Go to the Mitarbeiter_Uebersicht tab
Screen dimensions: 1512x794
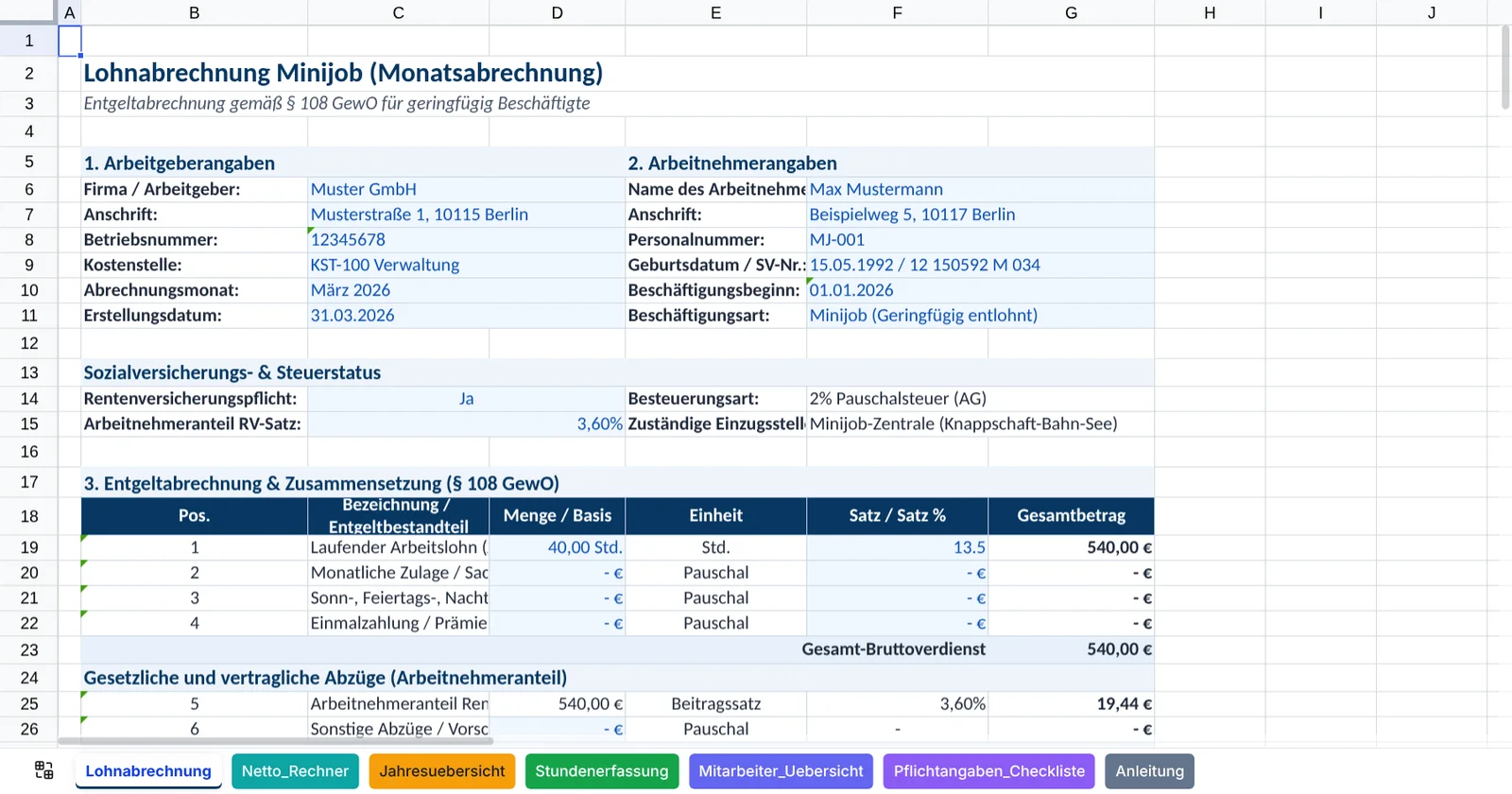[781, 771]
